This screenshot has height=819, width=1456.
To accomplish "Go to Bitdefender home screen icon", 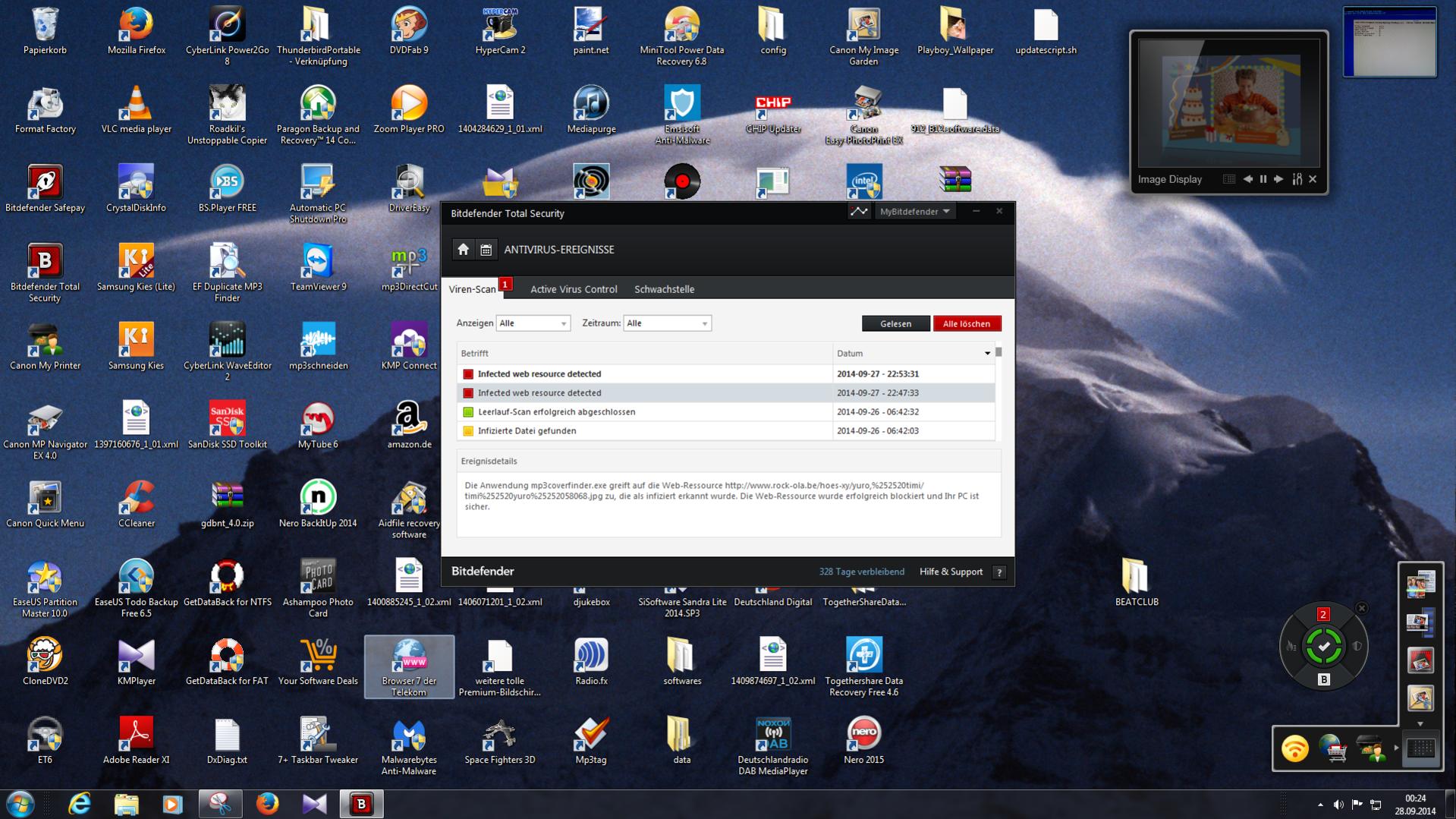I will (463, 250).
